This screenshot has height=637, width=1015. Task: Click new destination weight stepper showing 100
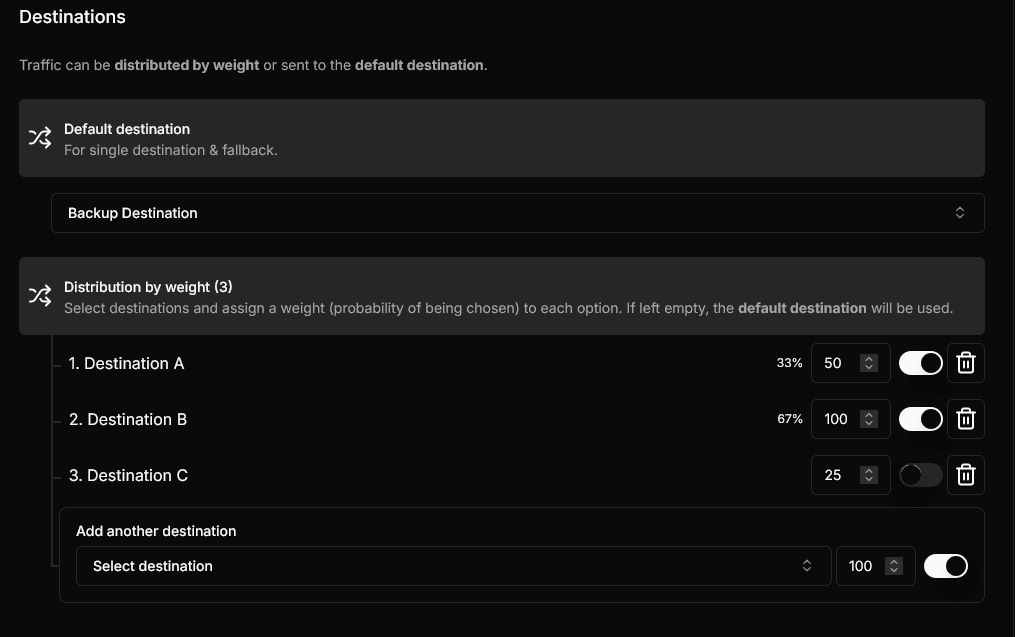point(894,566)
